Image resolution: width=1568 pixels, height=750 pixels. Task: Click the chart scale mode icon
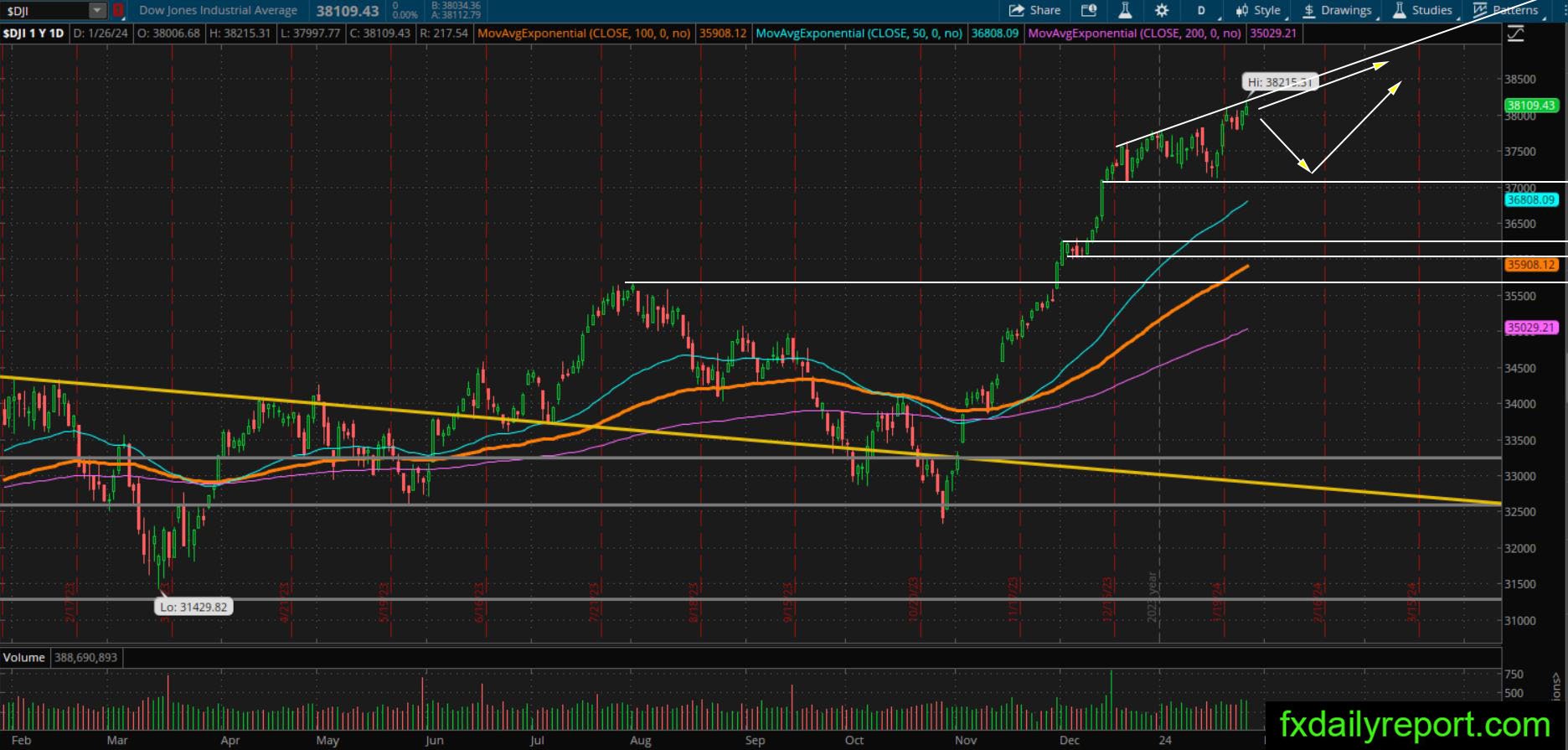[x=1515, y=34]
